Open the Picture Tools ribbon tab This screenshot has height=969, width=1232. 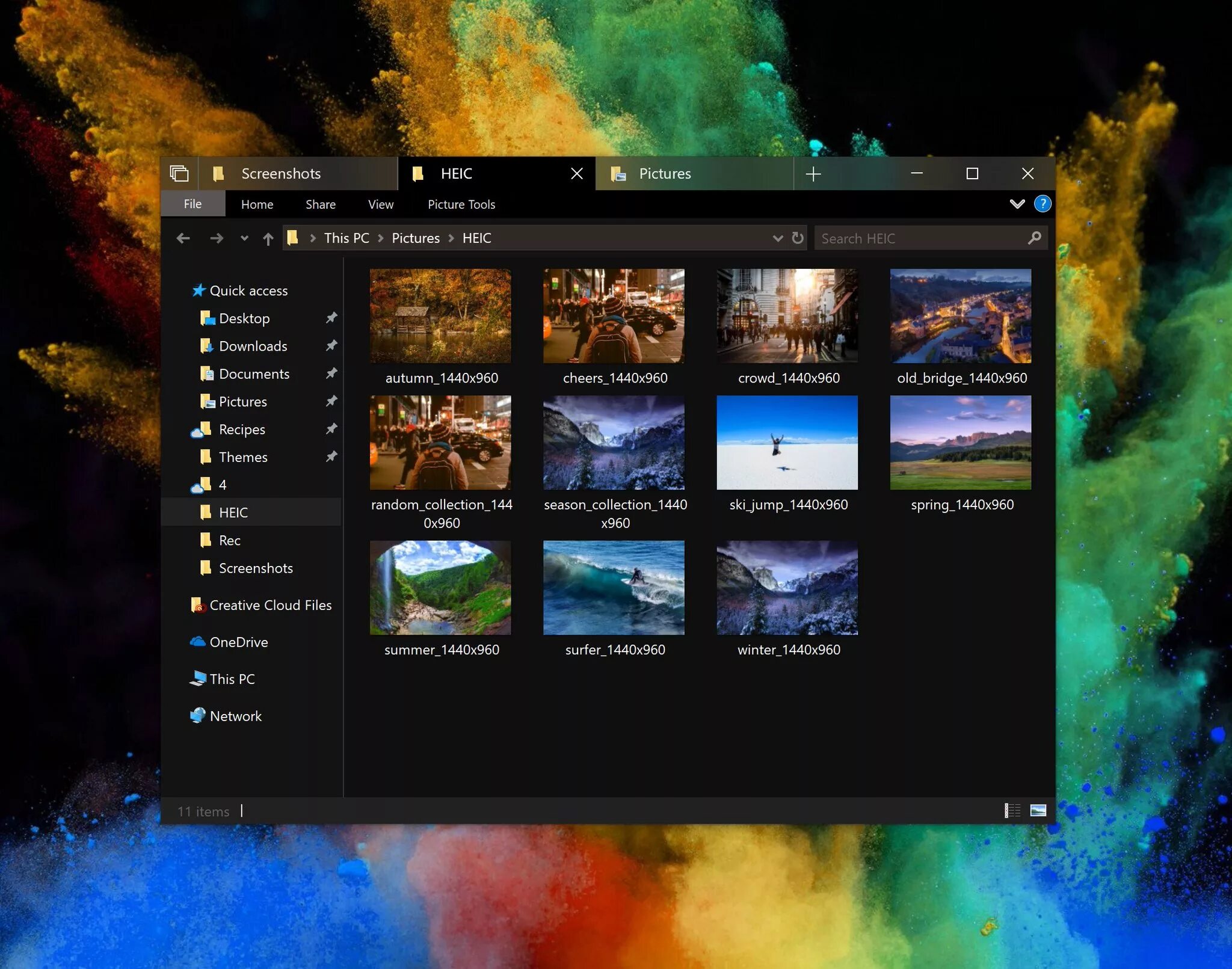(x=461, y=205)
